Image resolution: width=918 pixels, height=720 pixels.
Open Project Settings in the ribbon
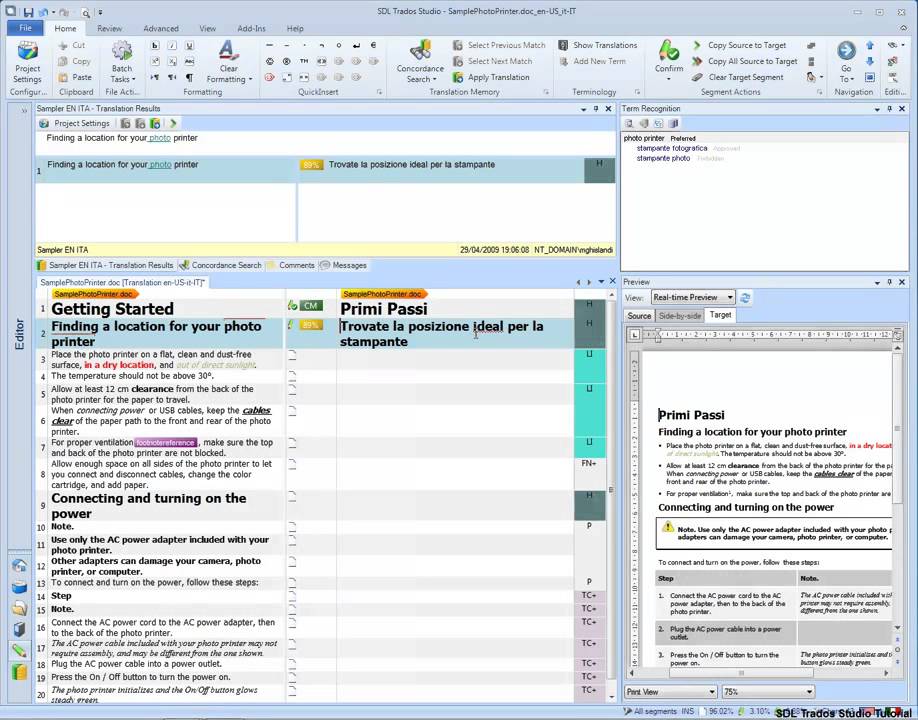28,63
